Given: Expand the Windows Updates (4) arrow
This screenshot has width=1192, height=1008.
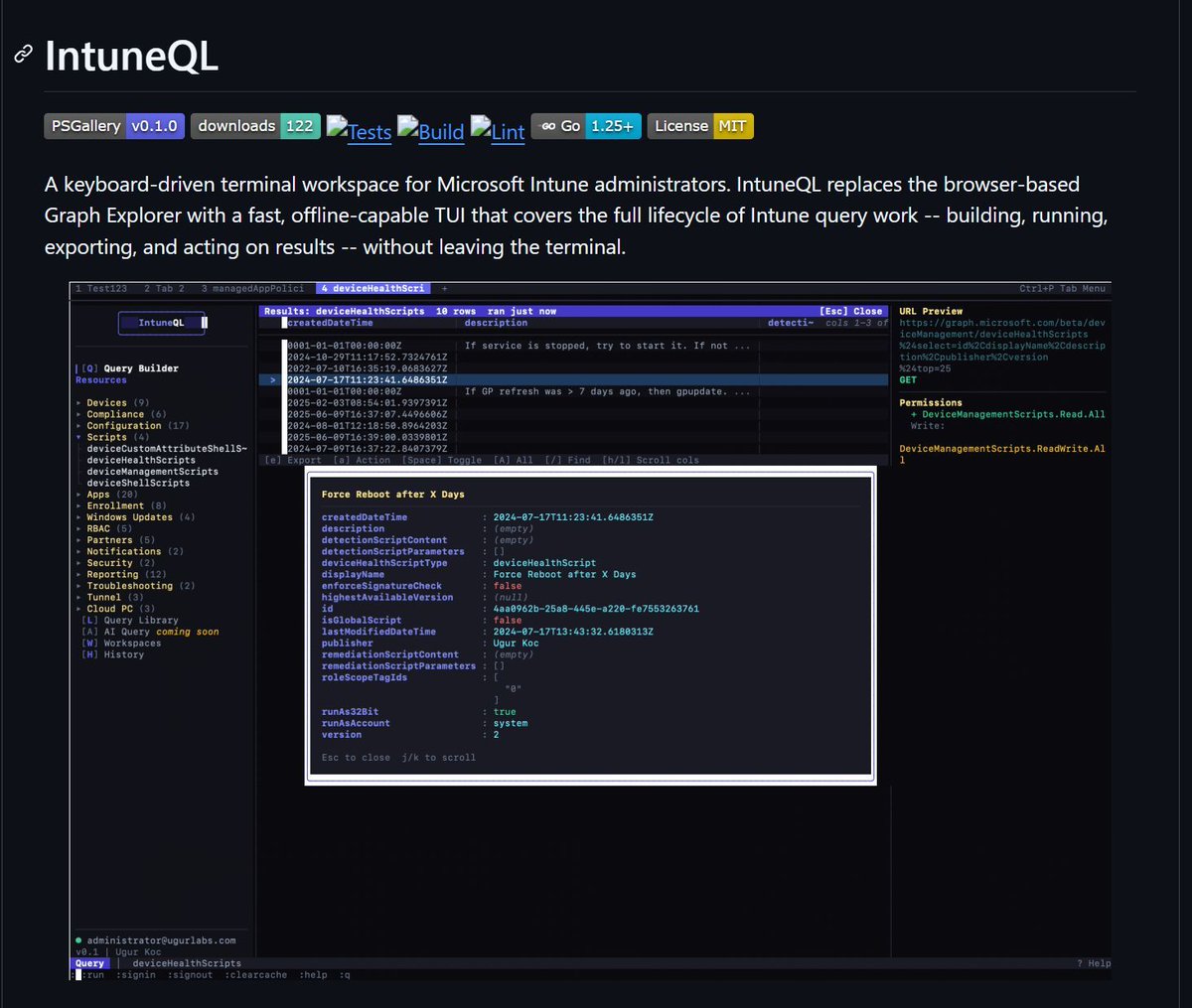Looking at the screenshot, I should [x=79, y=517].
